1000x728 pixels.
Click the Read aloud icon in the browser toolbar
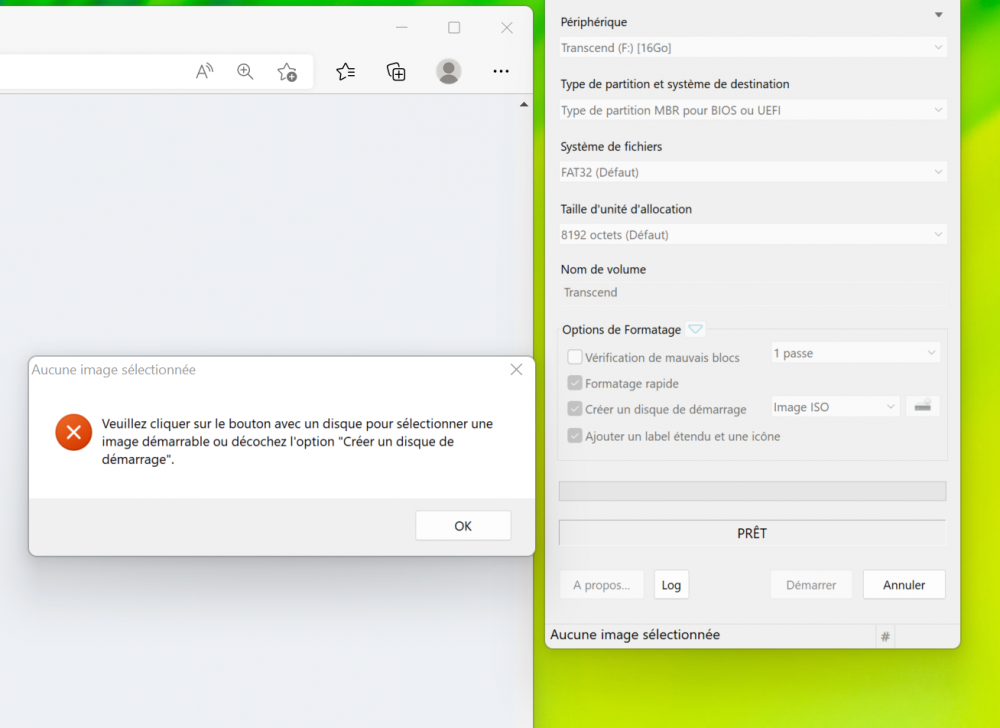click(x=204, y=71)
